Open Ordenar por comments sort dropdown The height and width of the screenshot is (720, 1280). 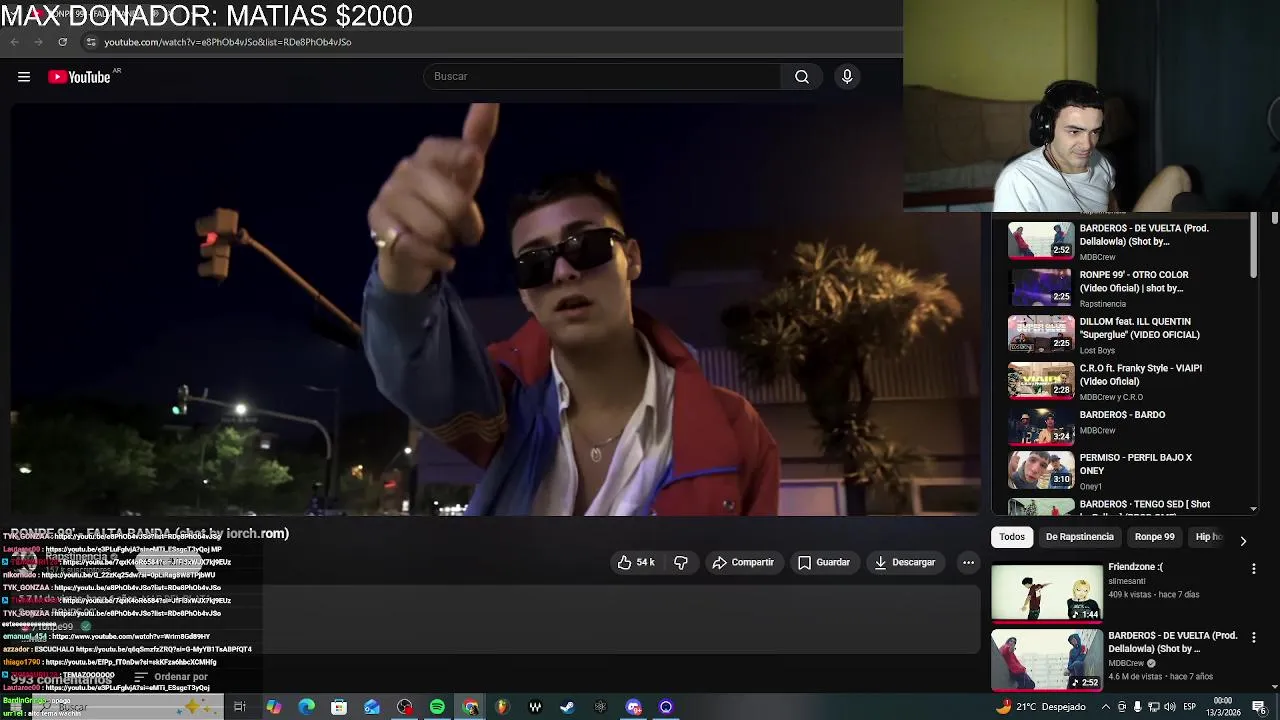click(x=170, y=677)
